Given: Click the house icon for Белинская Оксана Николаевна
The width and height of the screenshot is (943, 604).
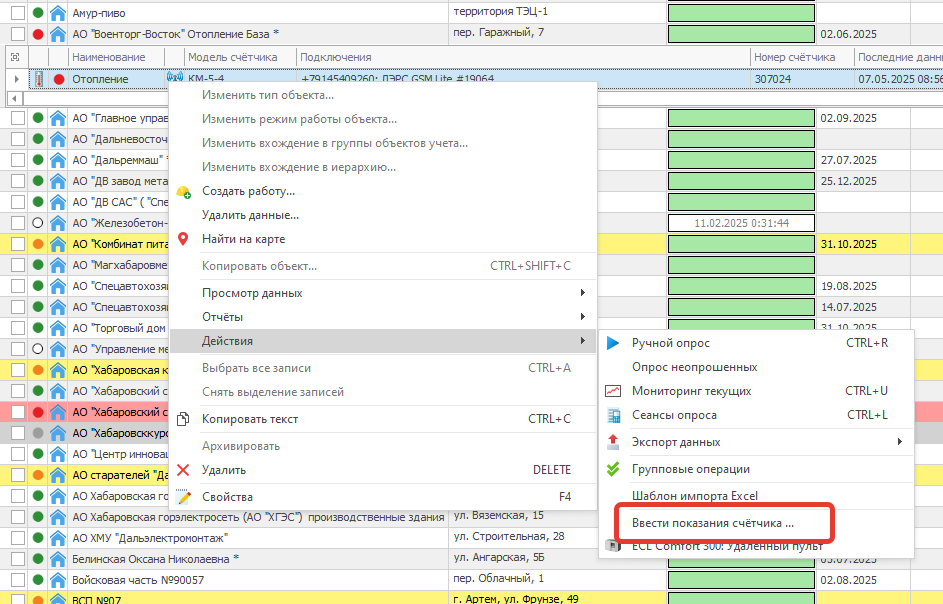Looking at the screenshot, I should tap(58, 559).
